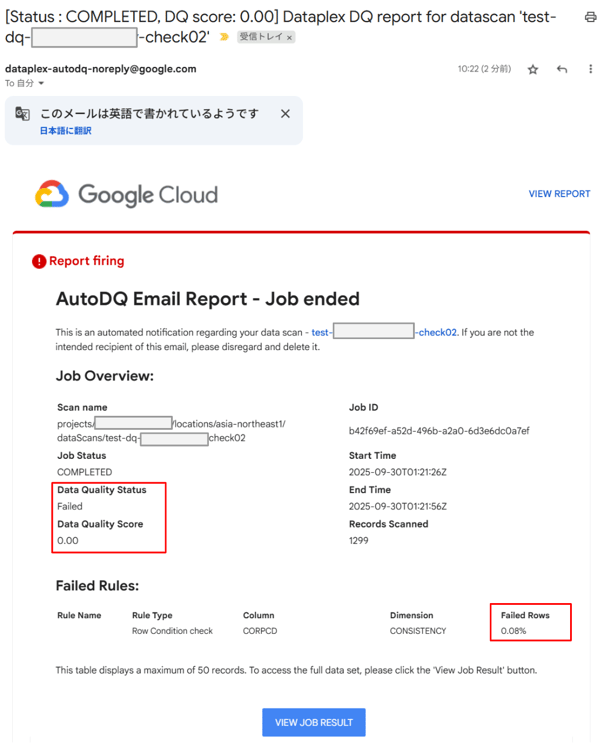This screenshot has width=605, height=745.
Task: Click the CORPCD column value
Action: 259,631
